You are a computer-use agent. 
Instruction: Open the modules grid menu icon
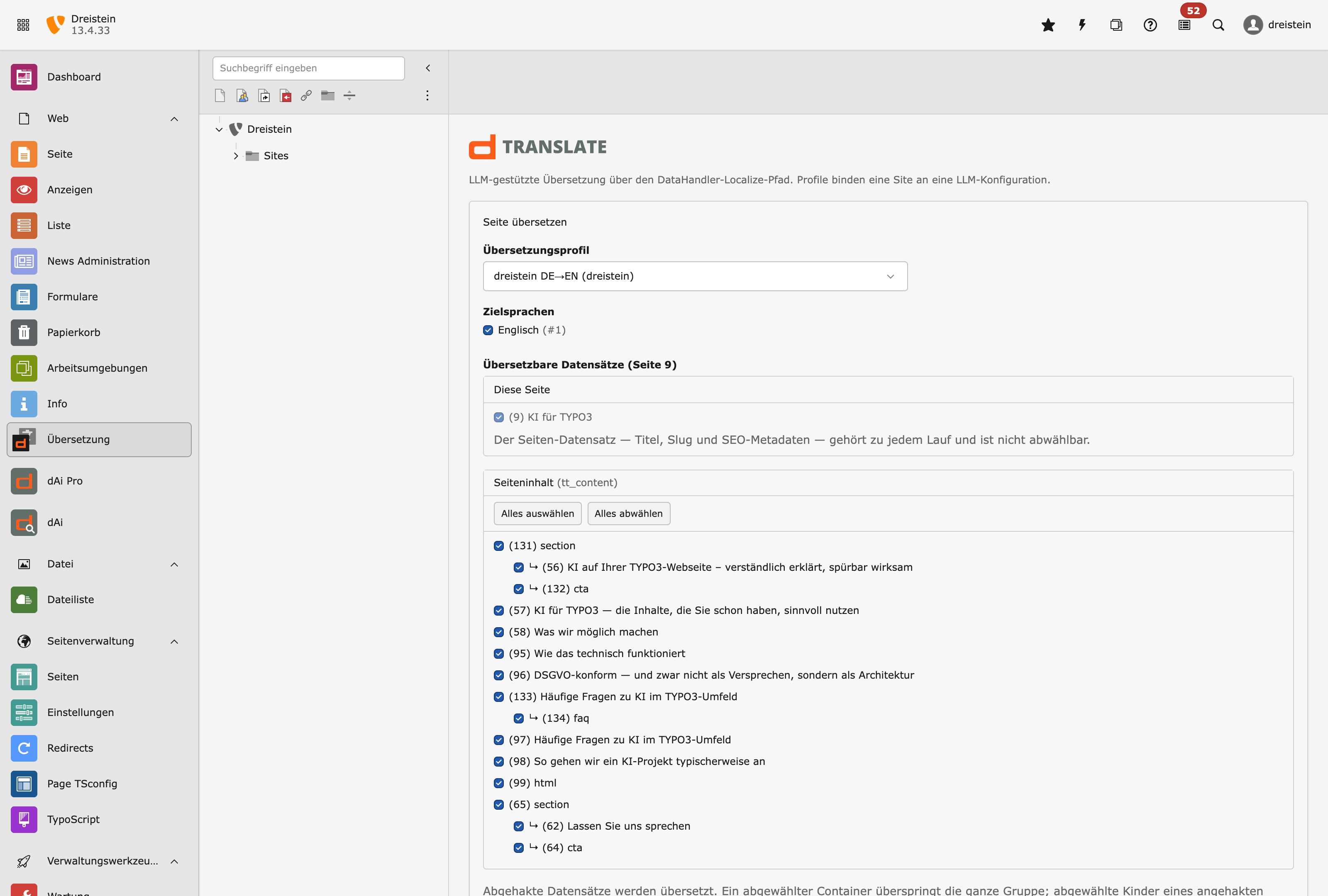(x=23, y=24)
